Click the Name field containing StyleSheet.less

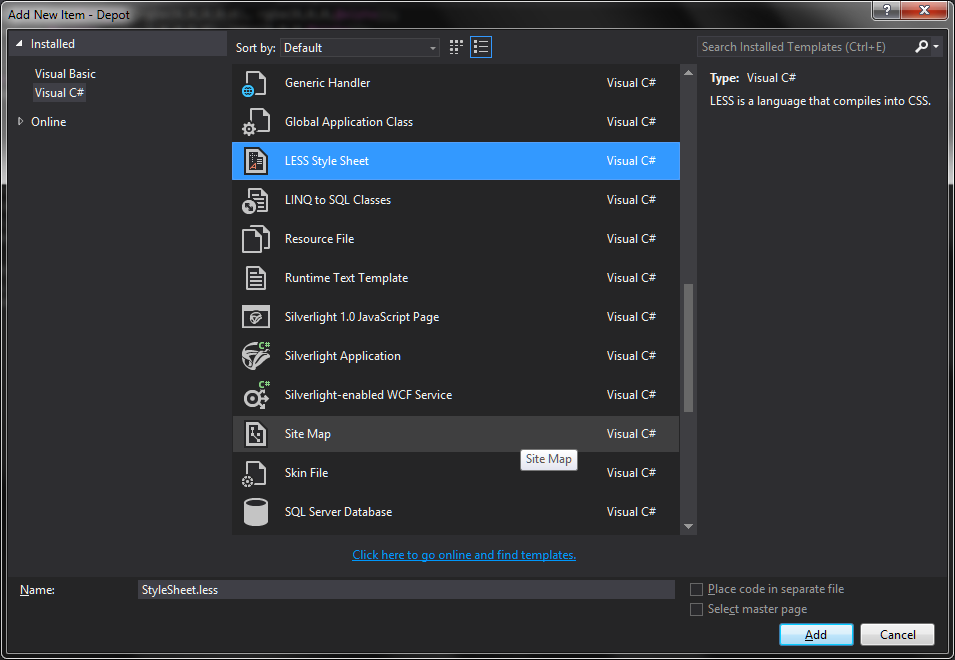(406, 590)
